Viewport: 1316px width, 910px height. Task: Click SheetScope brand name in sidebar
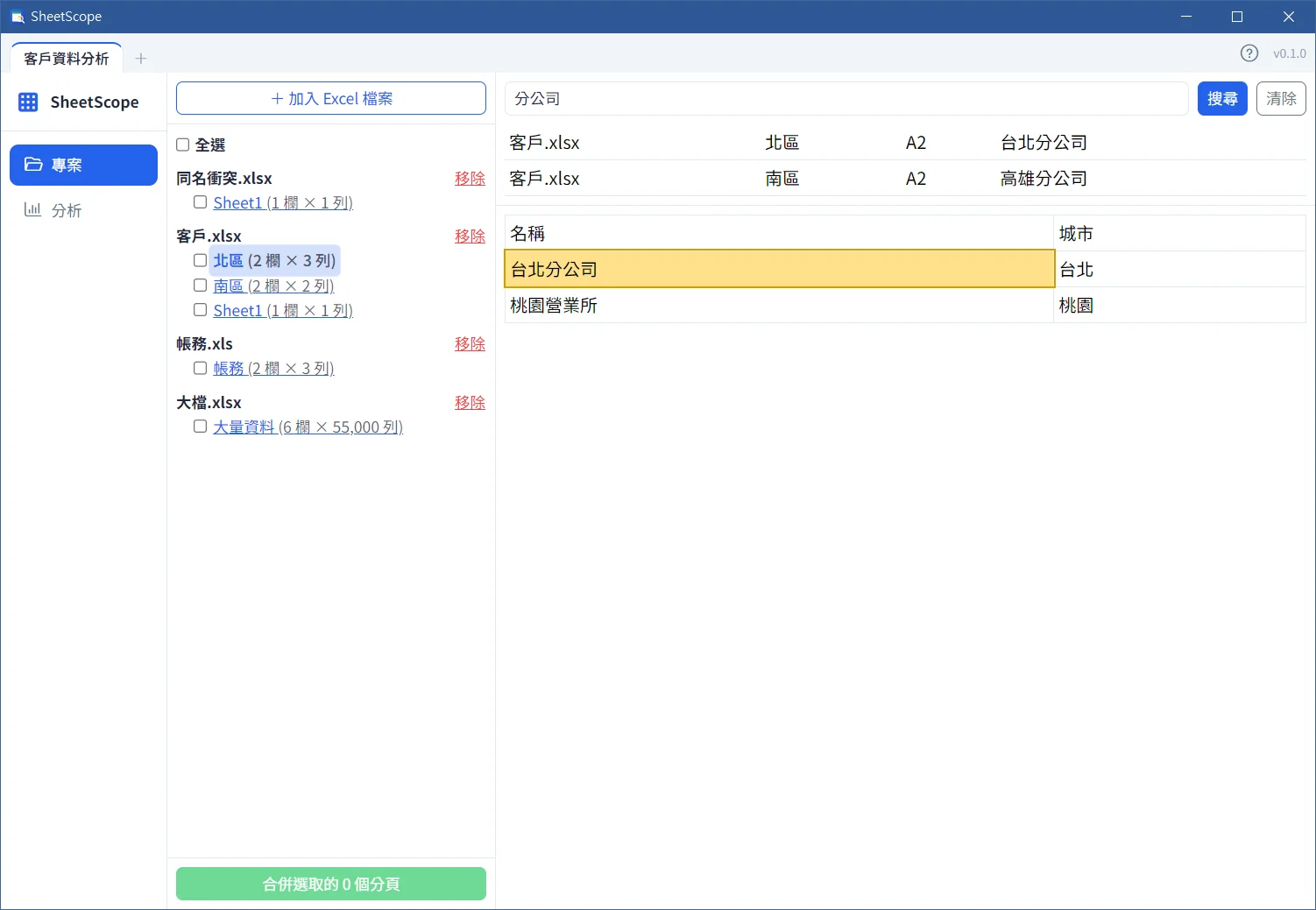click(95, 102)
